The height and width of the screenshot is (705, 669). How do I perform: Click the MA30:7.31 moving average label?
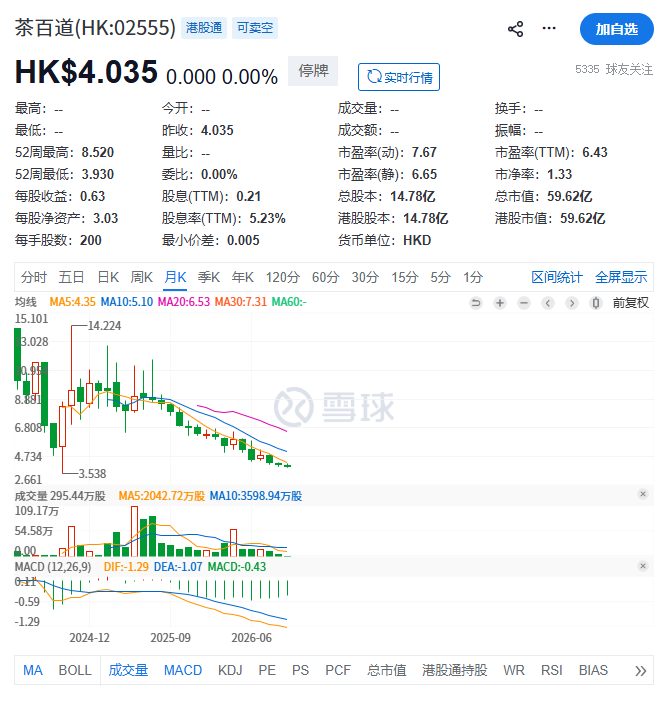pos(241,302)
